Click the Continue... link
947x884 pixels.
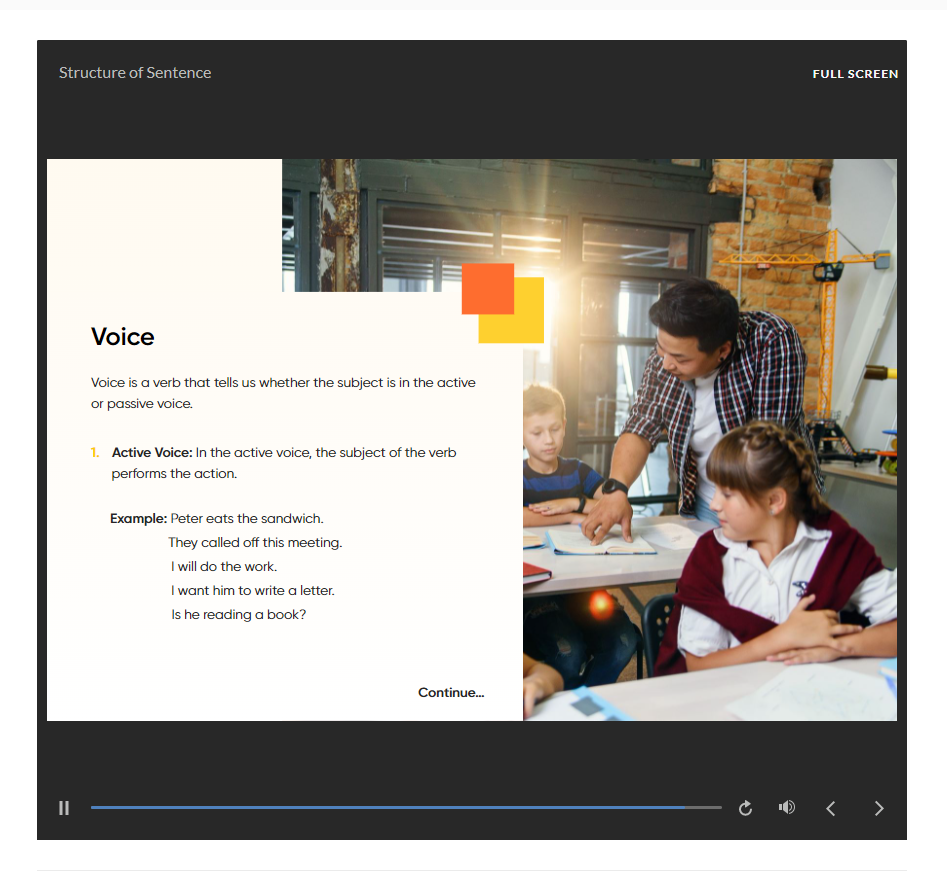pyautogui.click(x=451, y=693)
